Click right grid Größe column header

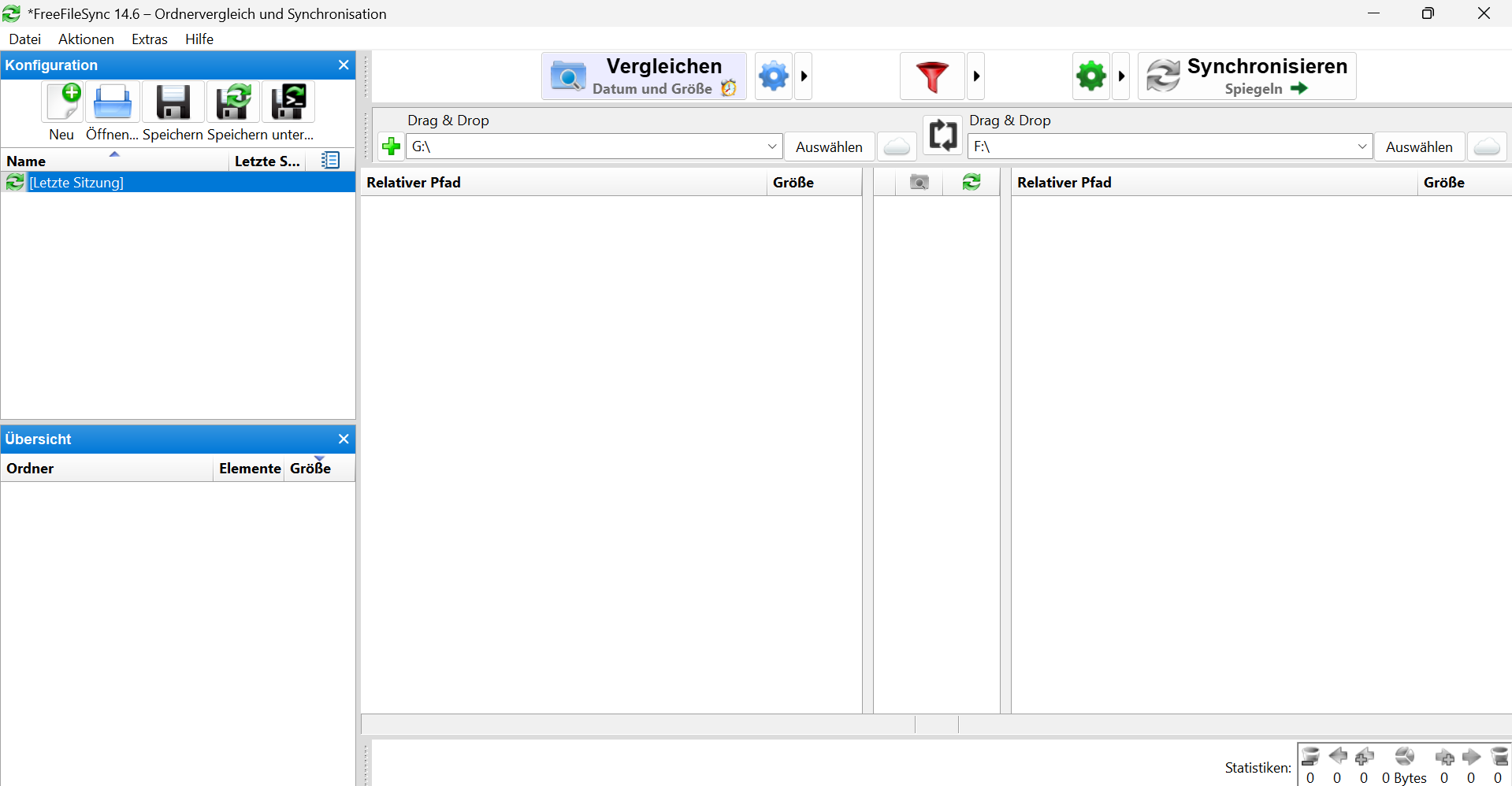pyautogui.click(x=1465, y=183)
